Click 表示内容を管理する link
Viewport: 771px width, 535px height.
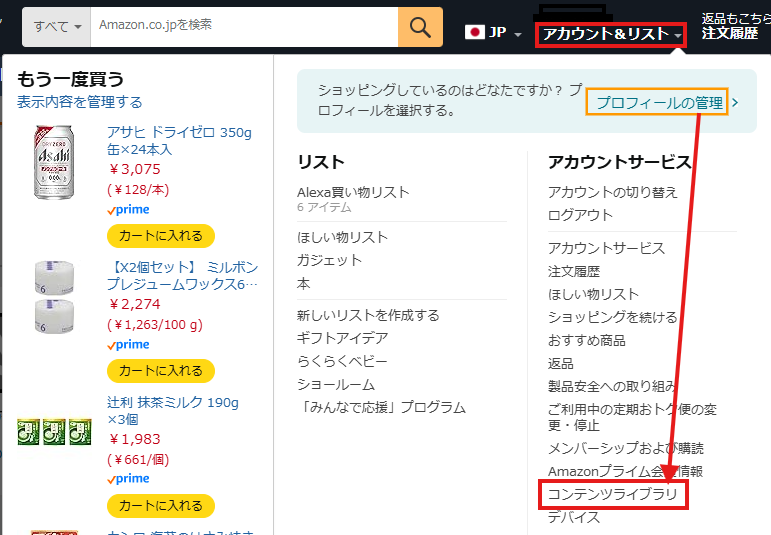point(80,102)
